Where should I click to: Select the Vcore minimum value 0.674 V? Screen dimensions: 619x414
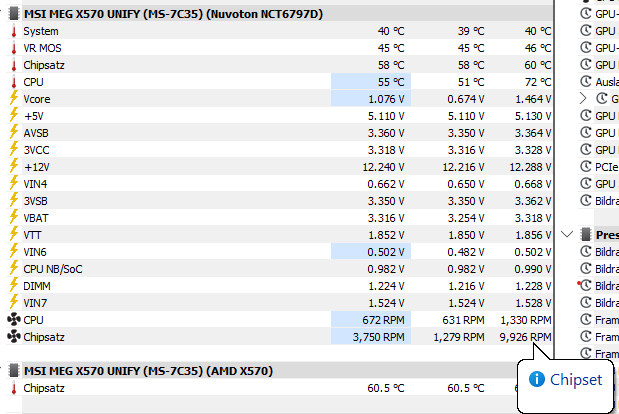click(x=466, y=99)
